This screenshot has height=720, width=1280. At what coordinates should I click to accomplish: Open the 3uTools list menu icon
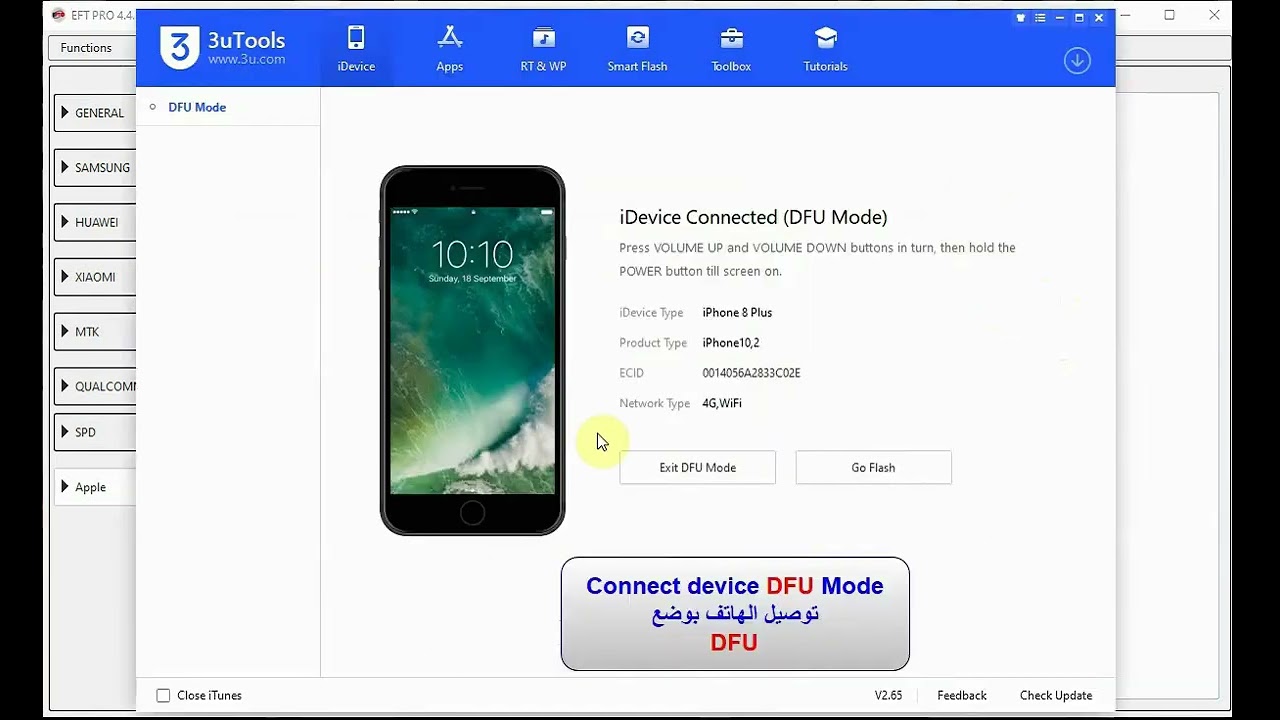coord(1041,18)
